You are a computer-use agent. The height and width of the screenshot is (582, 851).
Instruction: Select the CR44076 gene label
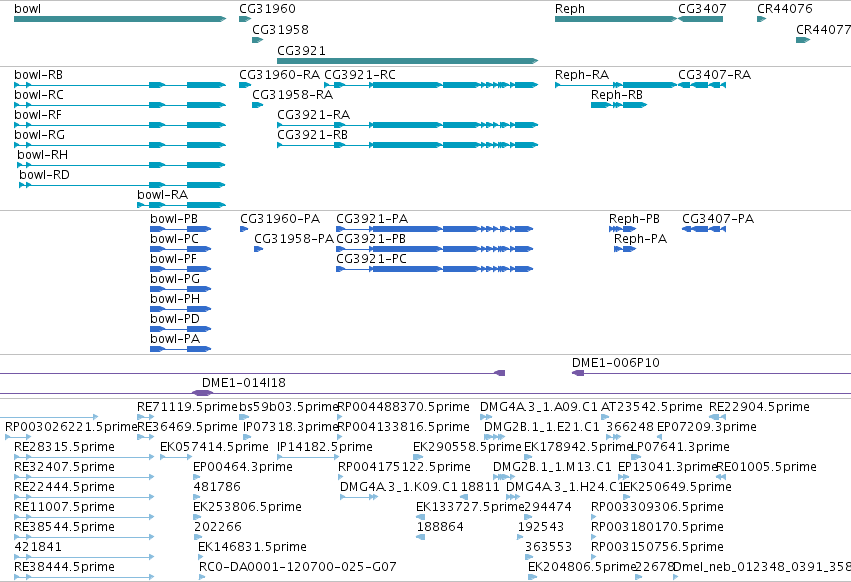tap(785, 9)
